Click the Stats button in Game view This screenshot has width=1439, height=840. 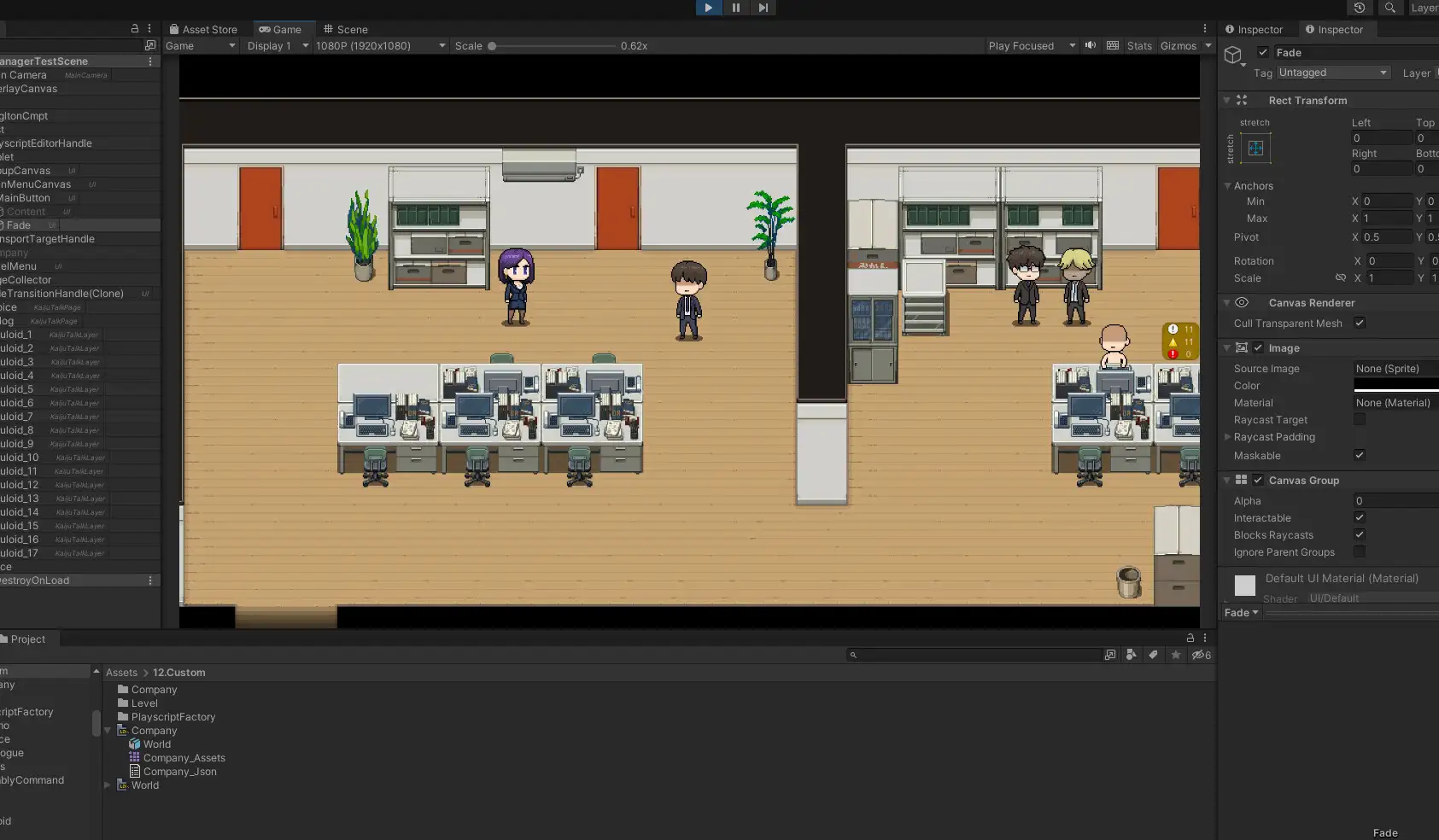pyautogui.click(x=1139, y=46)
